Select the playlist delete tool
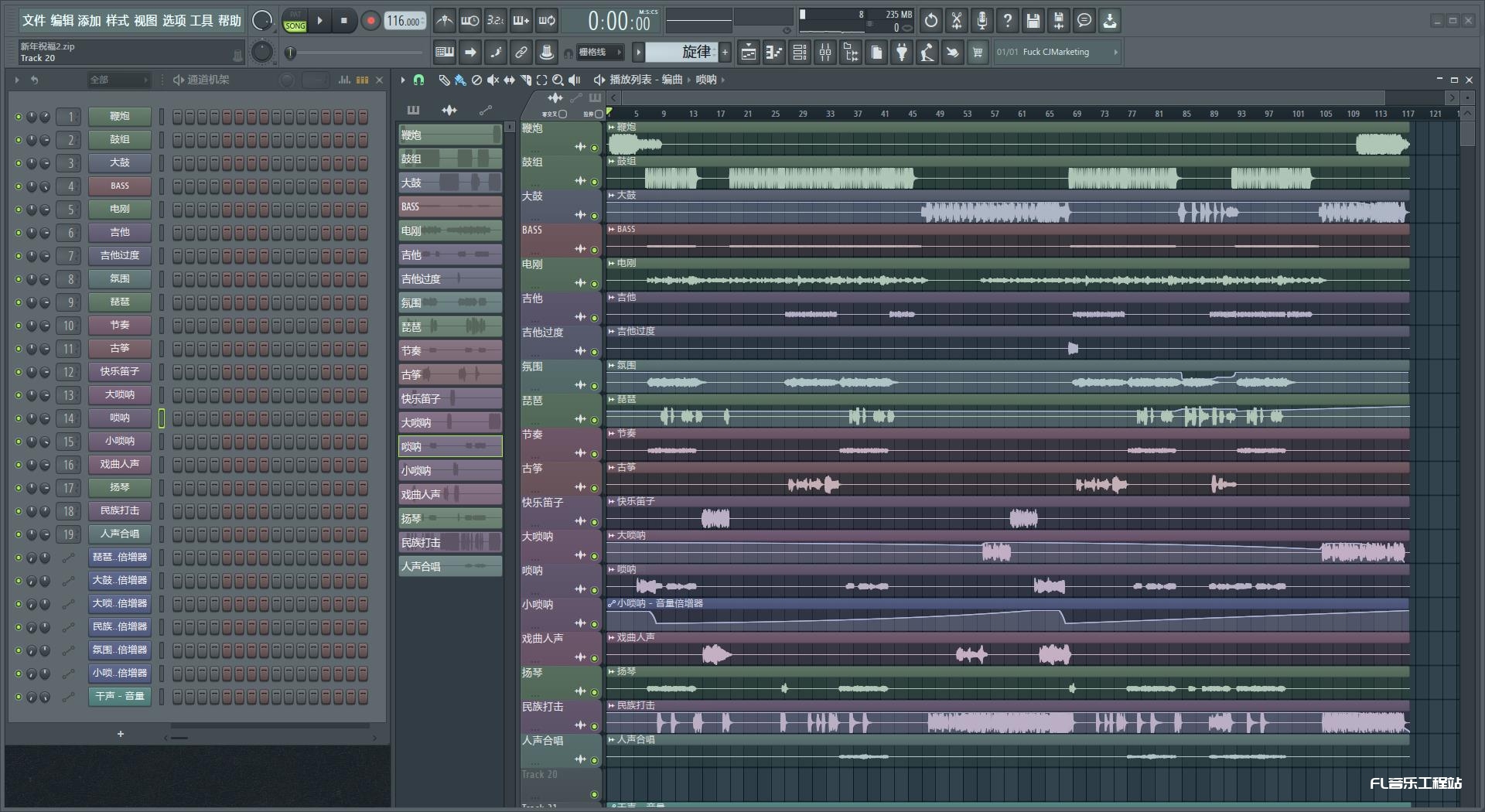 tap(476, 80)
